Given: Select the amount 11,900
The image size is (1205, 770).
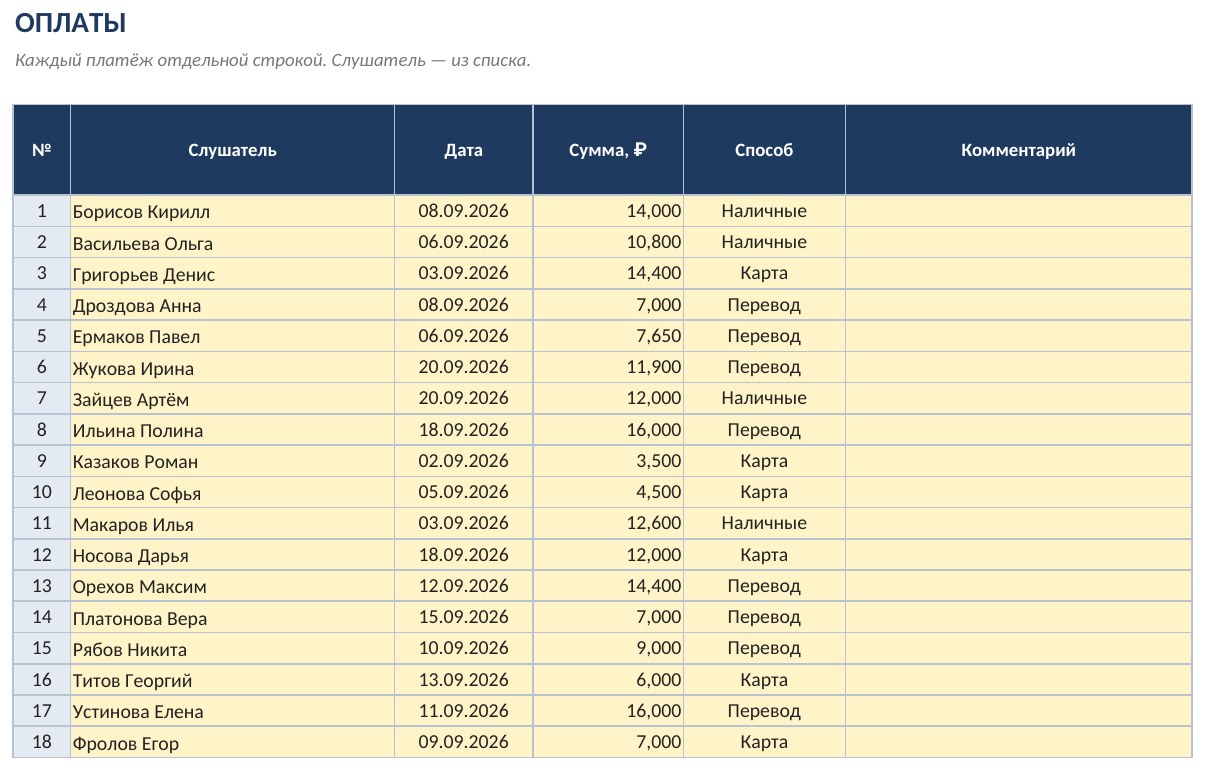Looking at the screenshot, I should tap(608, 367).
